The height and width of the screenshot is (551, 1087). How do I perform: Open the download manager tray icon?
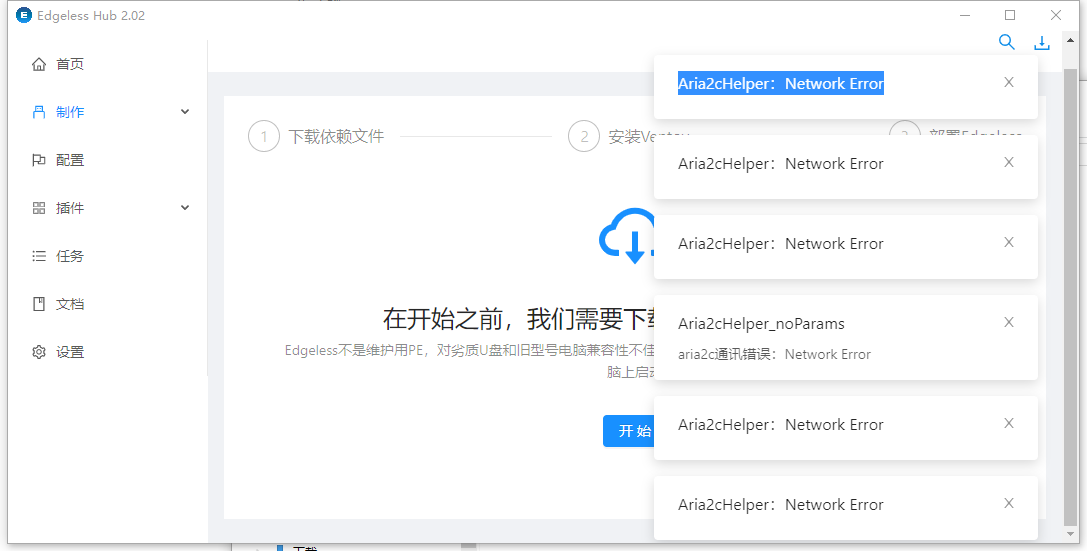pos(1042,43)
